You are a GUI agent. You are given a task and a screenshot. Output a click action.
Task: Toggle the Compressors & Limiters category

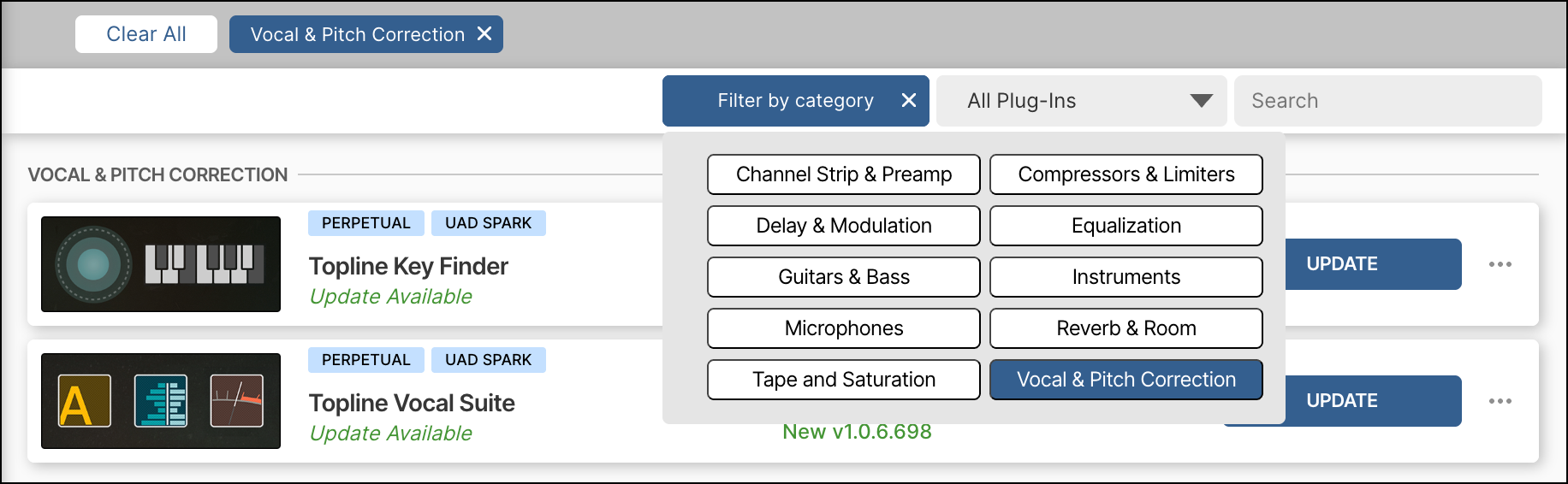pos(1126,174)
